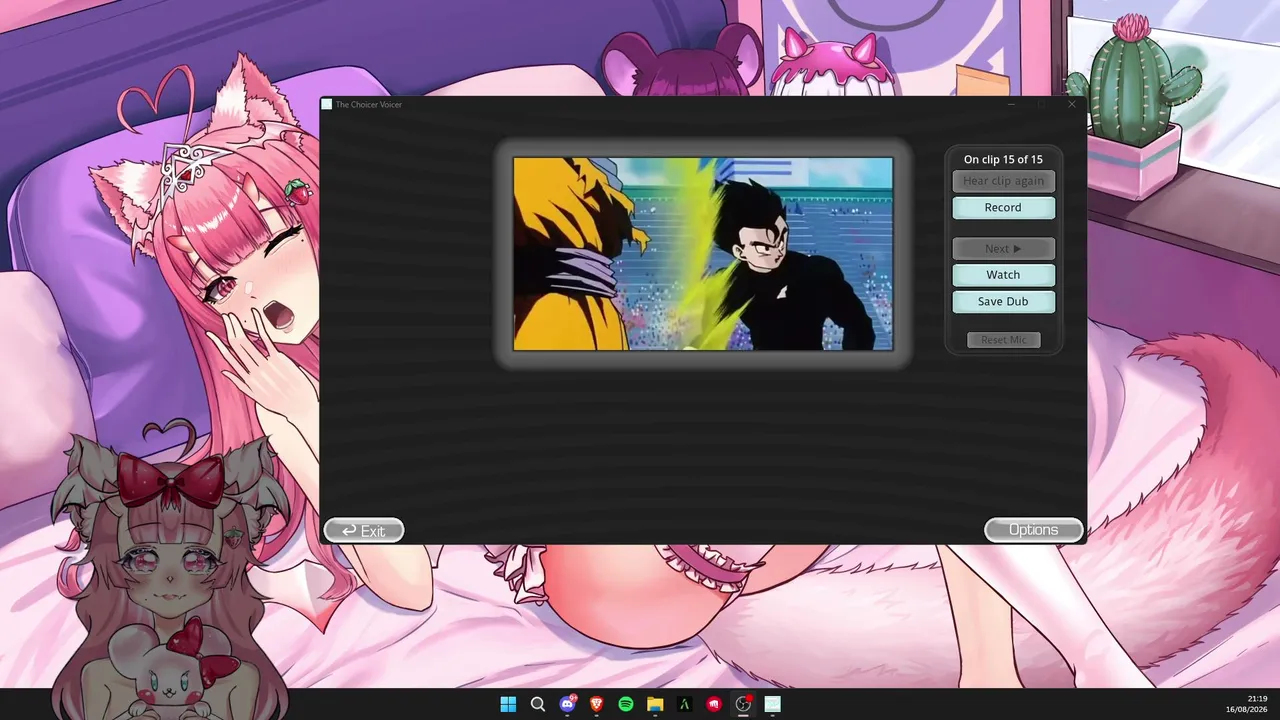Open the Windows Start menu
The width and height of the screenshot is (1280, 720).
(508, 704)
